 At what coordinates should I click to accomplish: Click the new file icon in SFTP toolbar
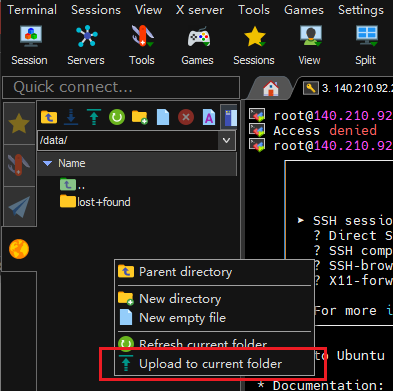click(163, 117)
